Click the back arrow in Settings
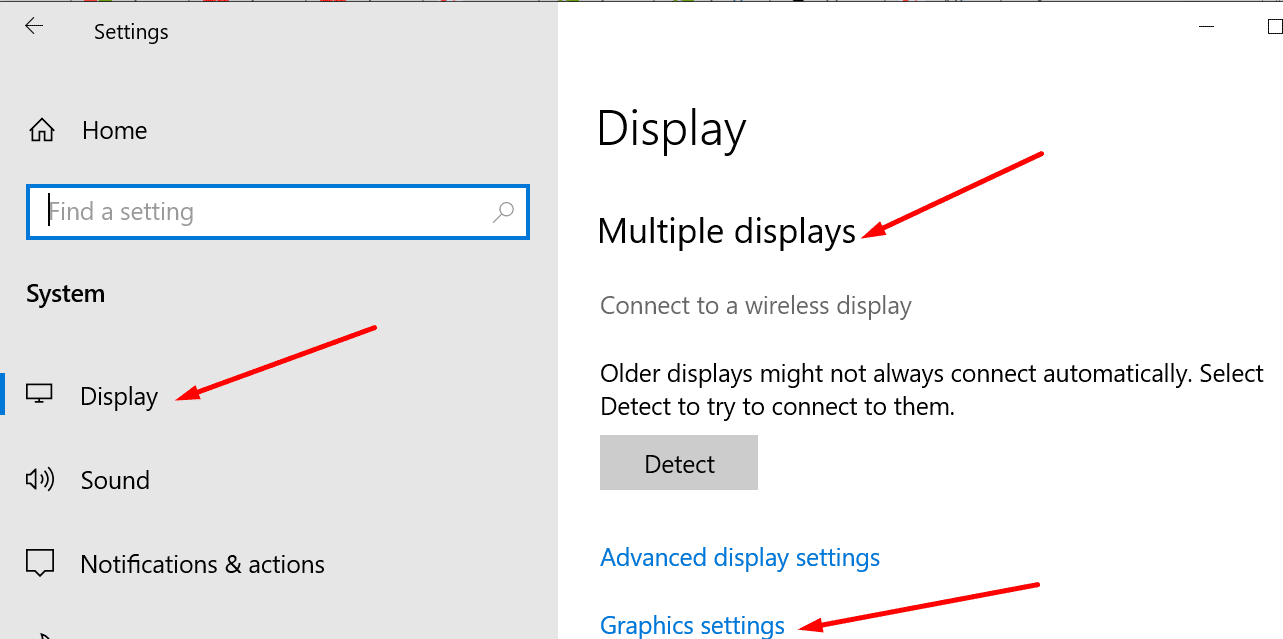The width and height of the screenshot is (1283, 639). point(34,27)
